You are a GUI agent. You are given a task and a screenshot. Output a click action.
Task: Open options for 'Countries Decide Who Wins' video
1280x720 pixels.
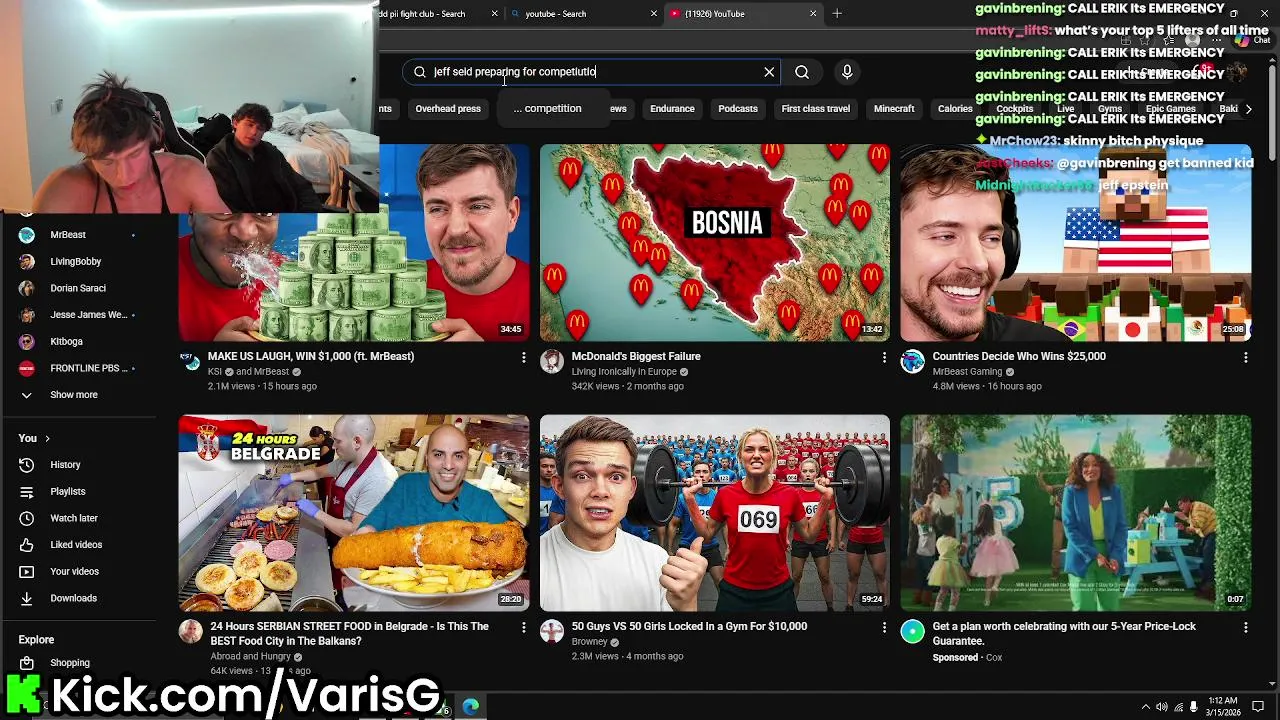click(x=1245, y=357)
